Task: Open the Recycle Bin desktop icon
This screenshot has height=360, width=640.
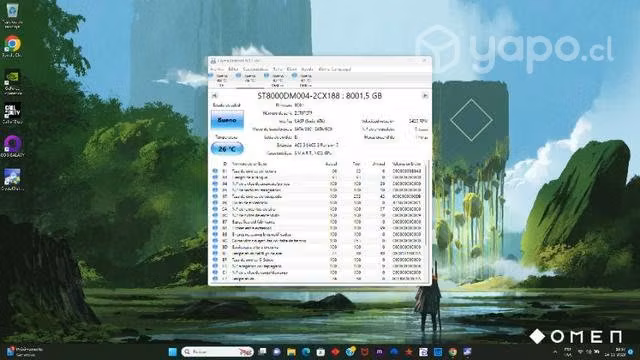Action: (x=12, y=15)
